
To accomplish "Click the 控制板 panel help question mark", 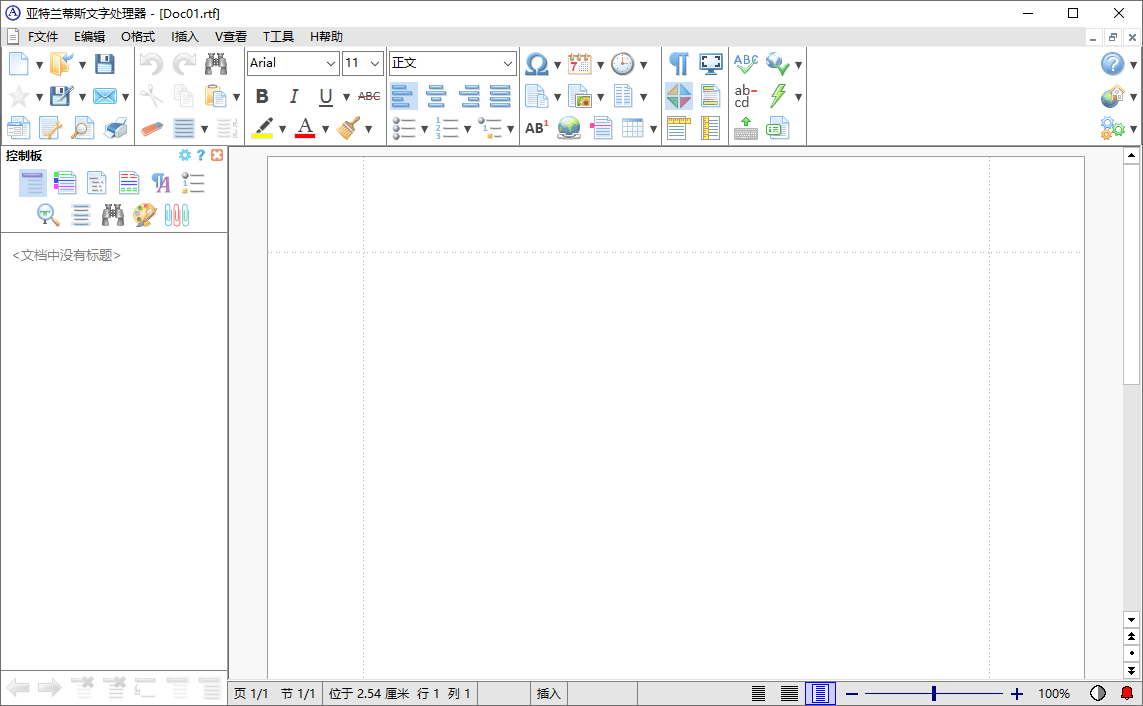I will pyautogui.click(x=200, y=155).
